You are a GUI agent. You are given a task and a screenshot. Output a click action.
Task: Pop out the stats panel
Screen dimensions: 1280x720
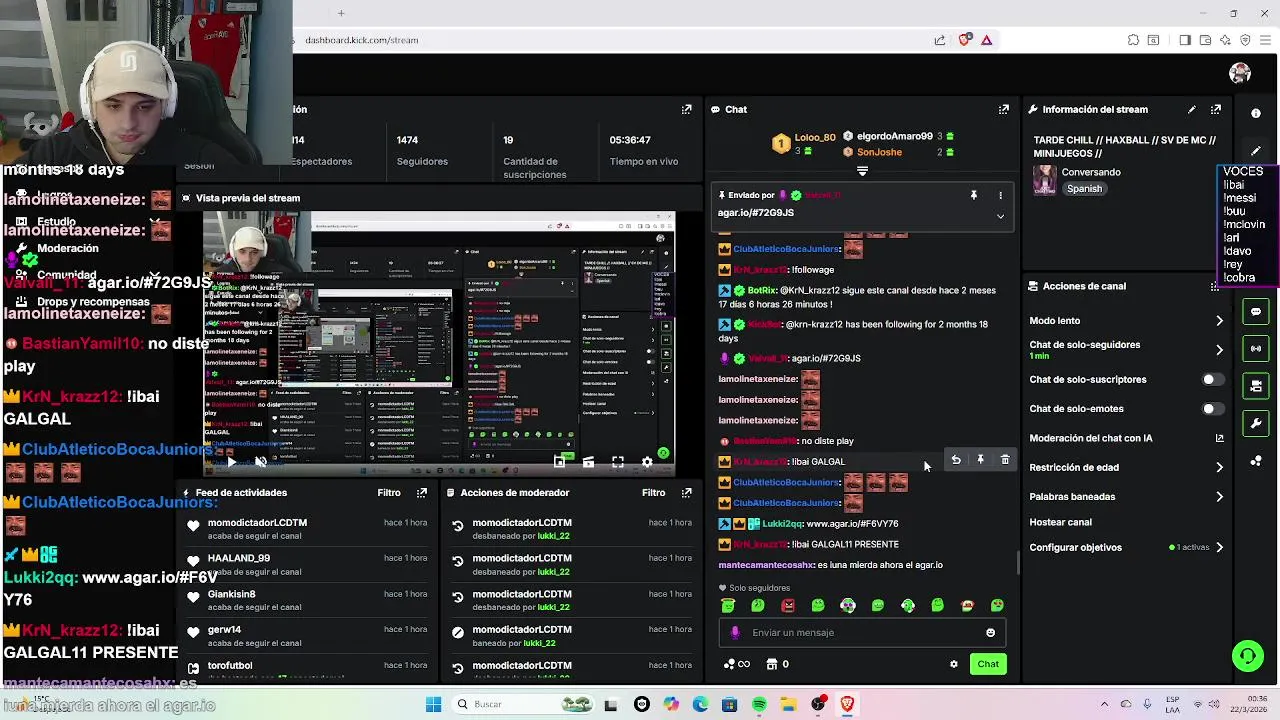(686, 109)
